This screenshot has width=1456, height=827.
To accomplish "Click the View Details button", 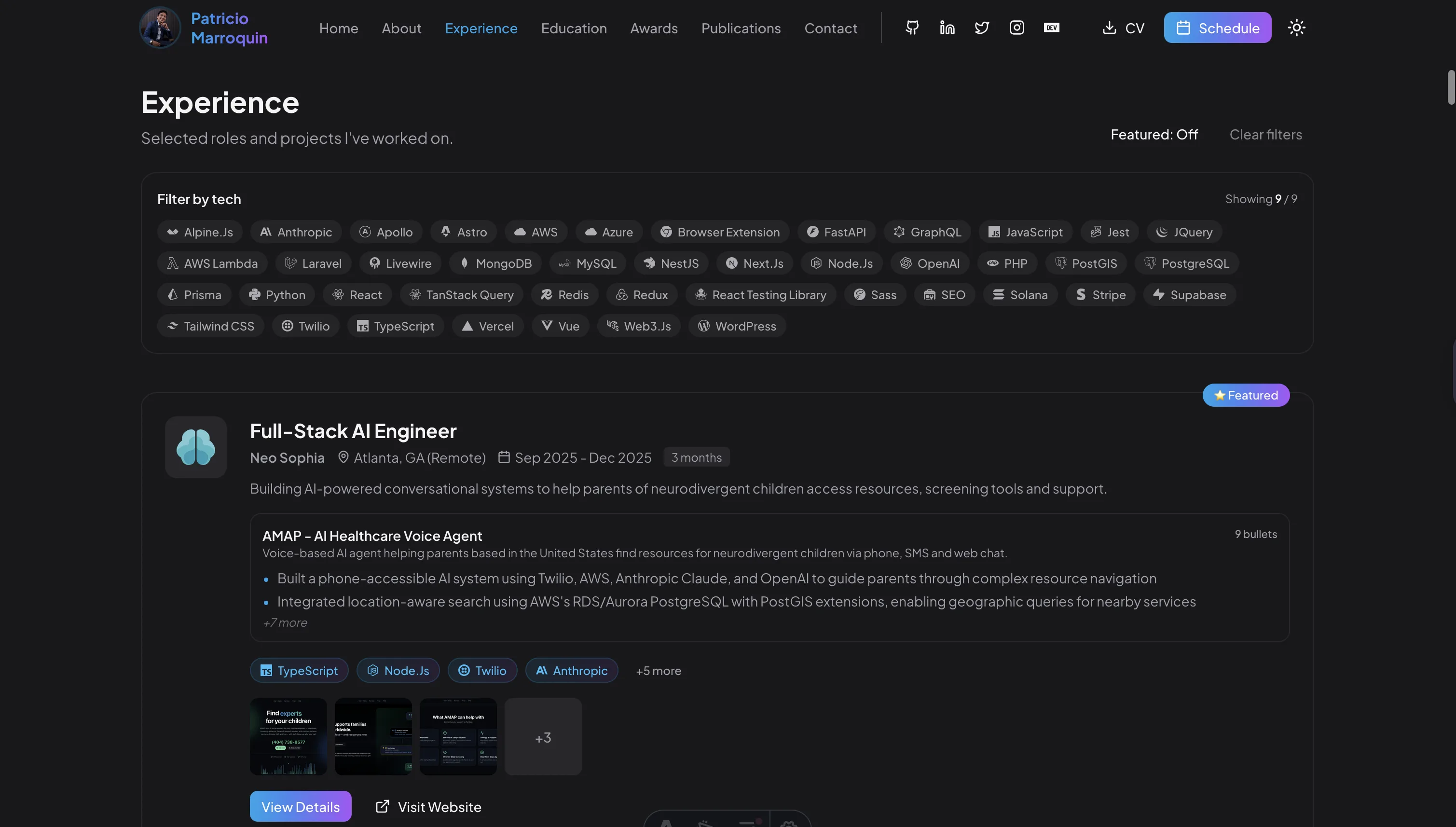I will (301, 806).
